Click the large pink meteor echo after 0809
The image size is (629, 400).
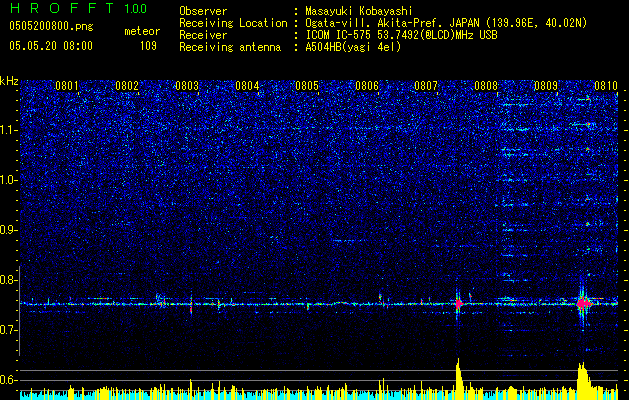[x=584, y=303]
